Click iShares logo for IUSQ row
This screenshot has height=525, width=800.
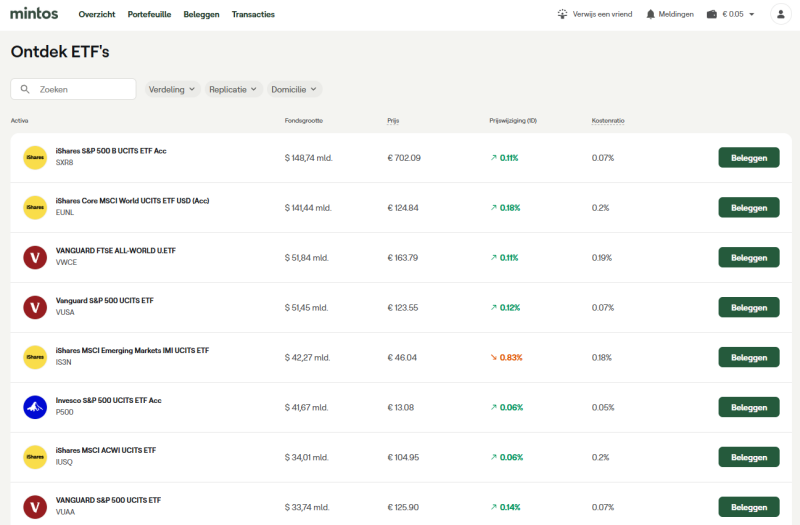(x=35, y=457)
